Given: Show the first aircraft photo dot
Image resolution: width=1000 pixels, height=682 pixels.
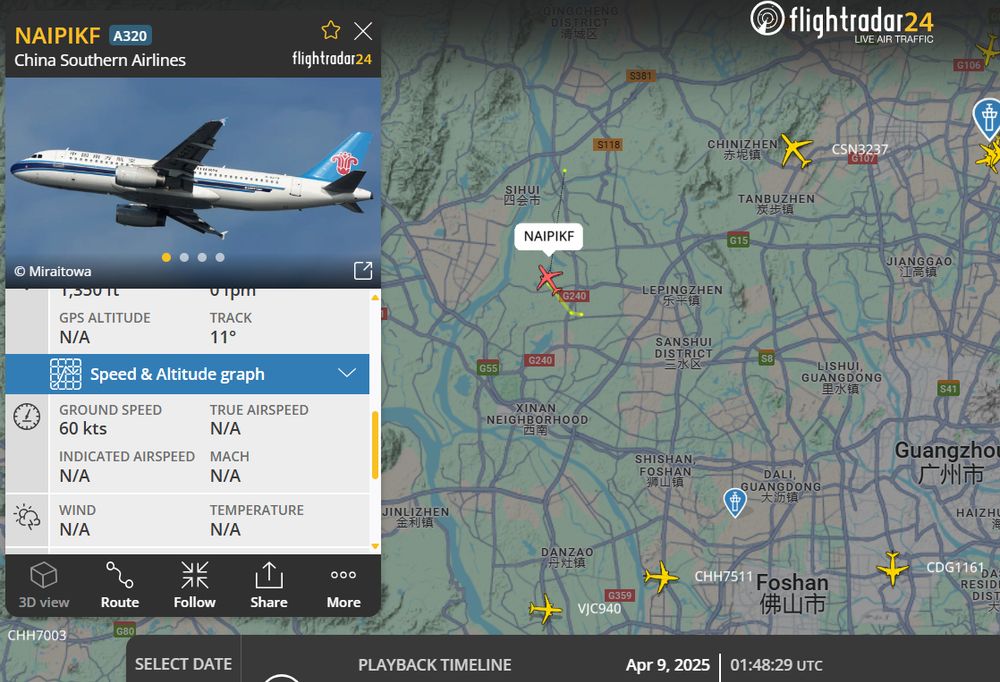Looking at the screenshot, I should coord(166,257).
